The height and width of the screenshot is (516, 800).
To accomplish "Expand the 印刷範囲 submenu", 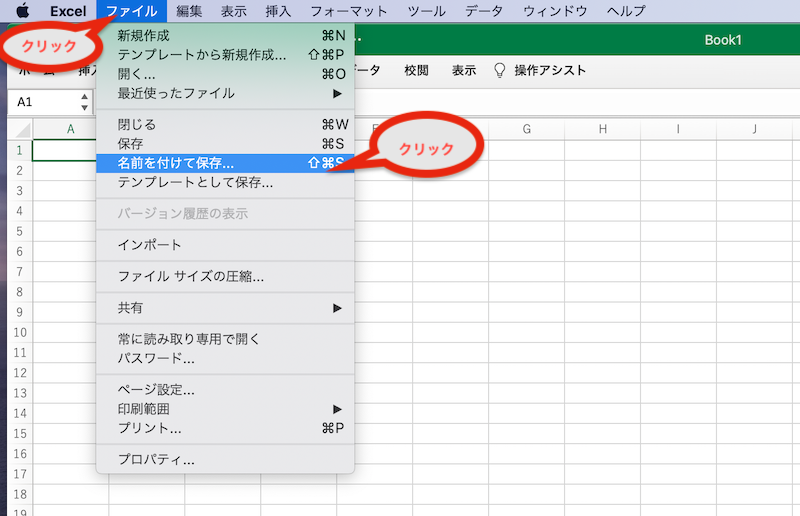I will tap(225, 409).
